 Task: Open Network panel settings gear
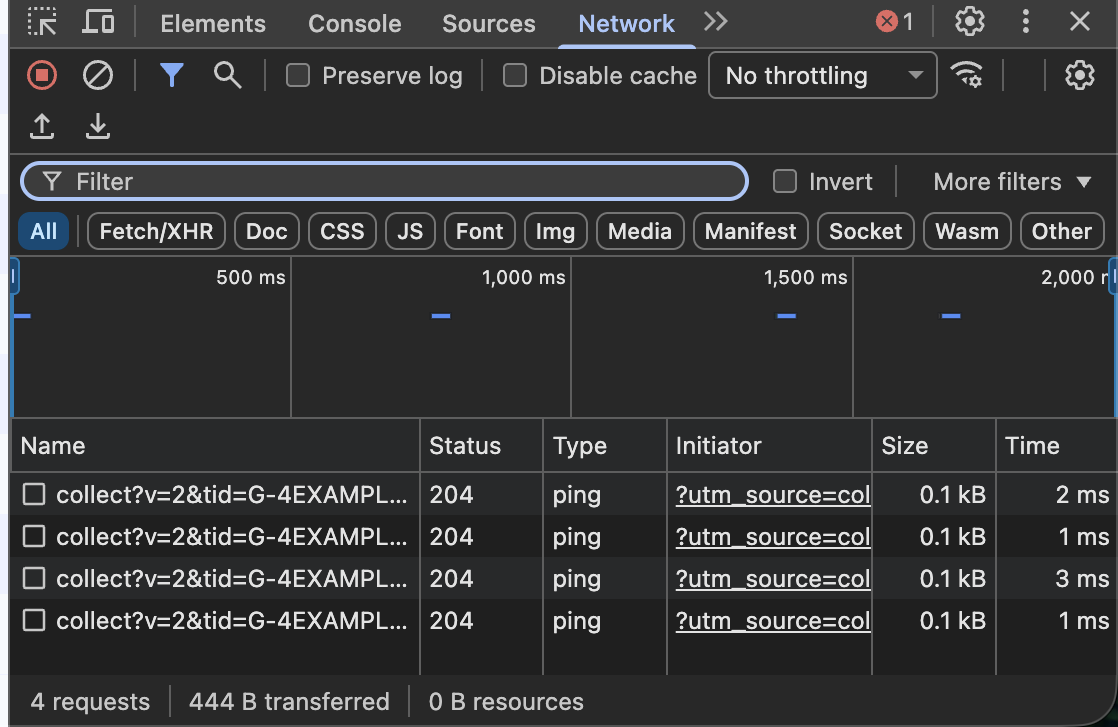click(x=1079, y=75)
